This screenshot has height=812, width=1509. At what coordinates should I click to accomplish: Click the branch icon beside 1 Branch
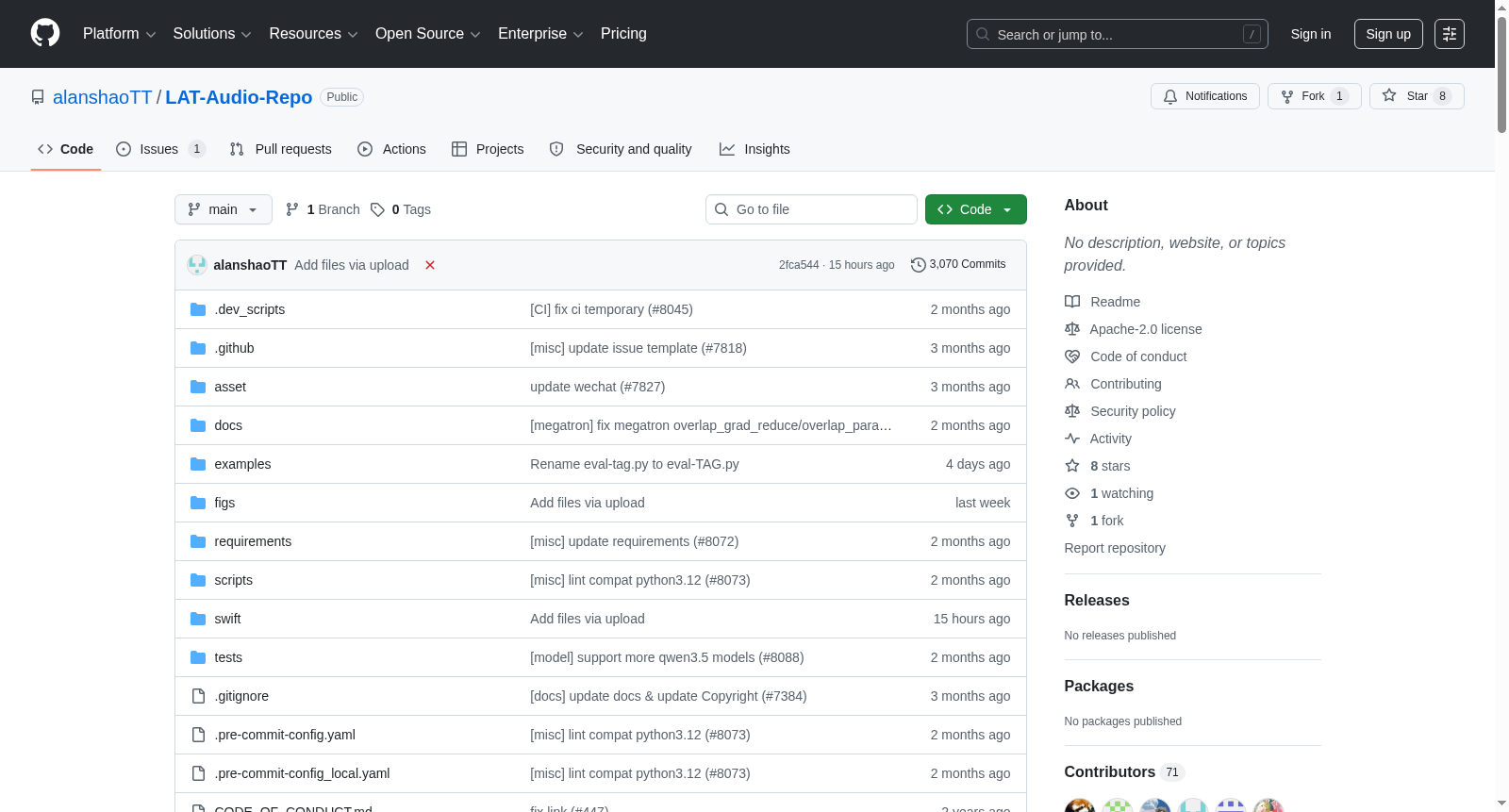(292, 209)
